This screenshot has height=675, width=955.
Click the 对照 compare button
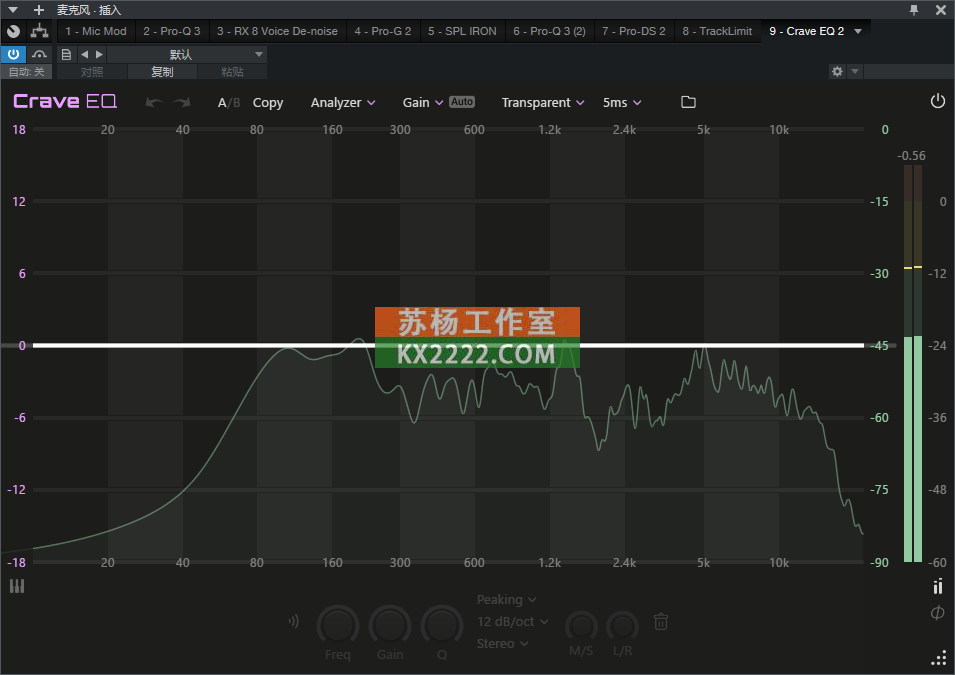[x=92, y=72]
